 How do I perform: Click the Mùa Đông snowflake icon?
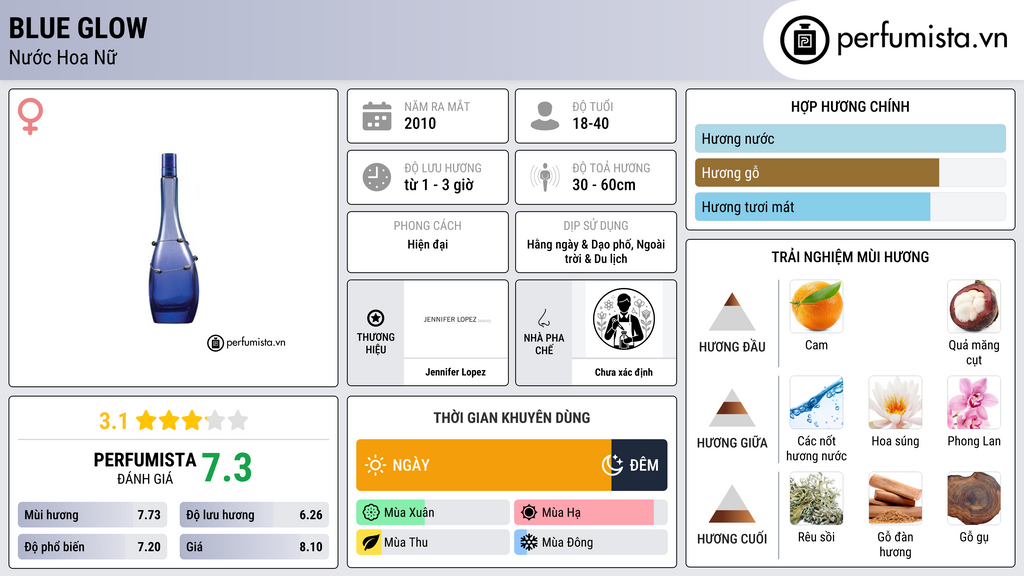click(x=529, y=542)
